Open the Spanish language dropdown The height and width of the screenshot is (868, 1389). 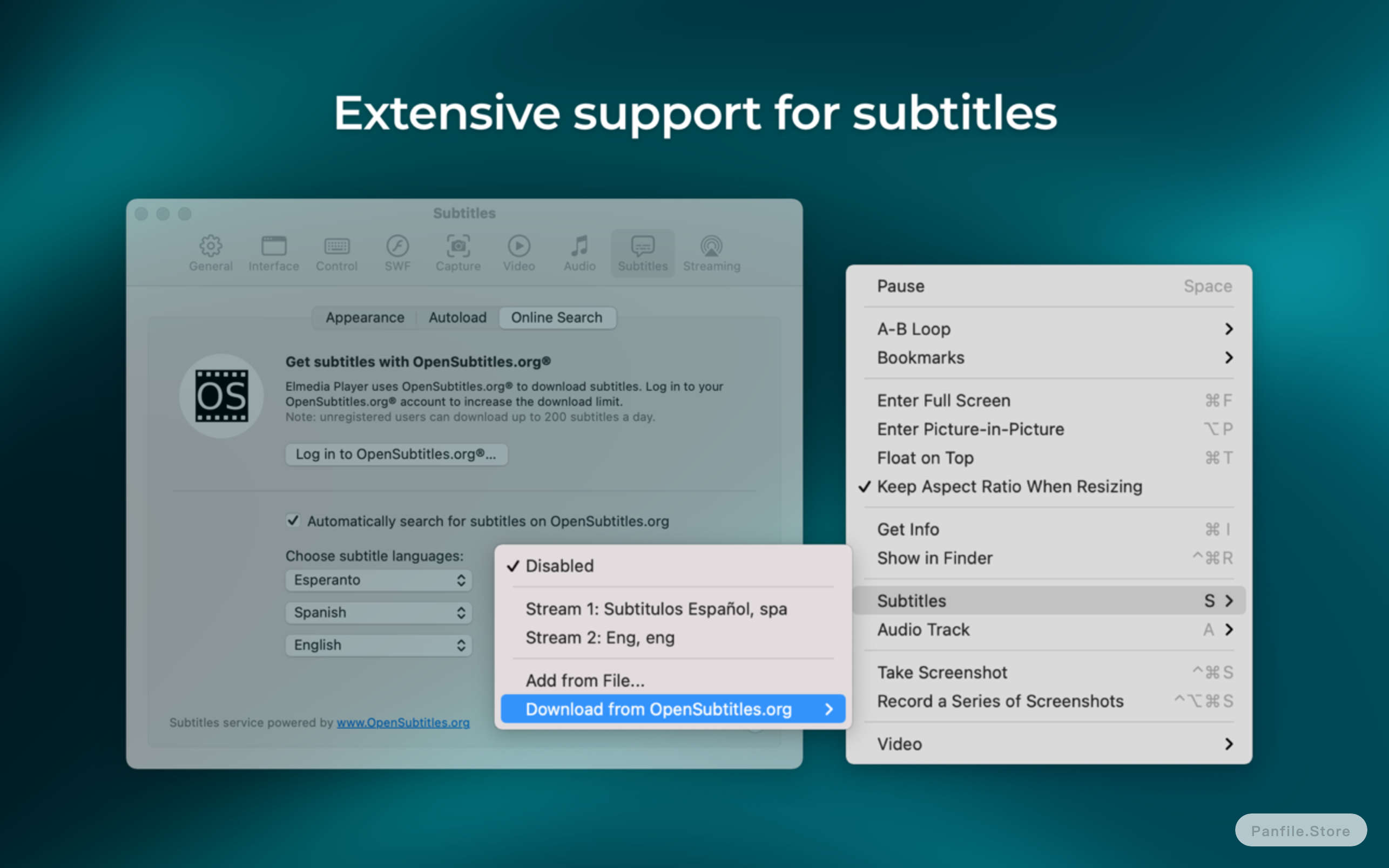379,613
